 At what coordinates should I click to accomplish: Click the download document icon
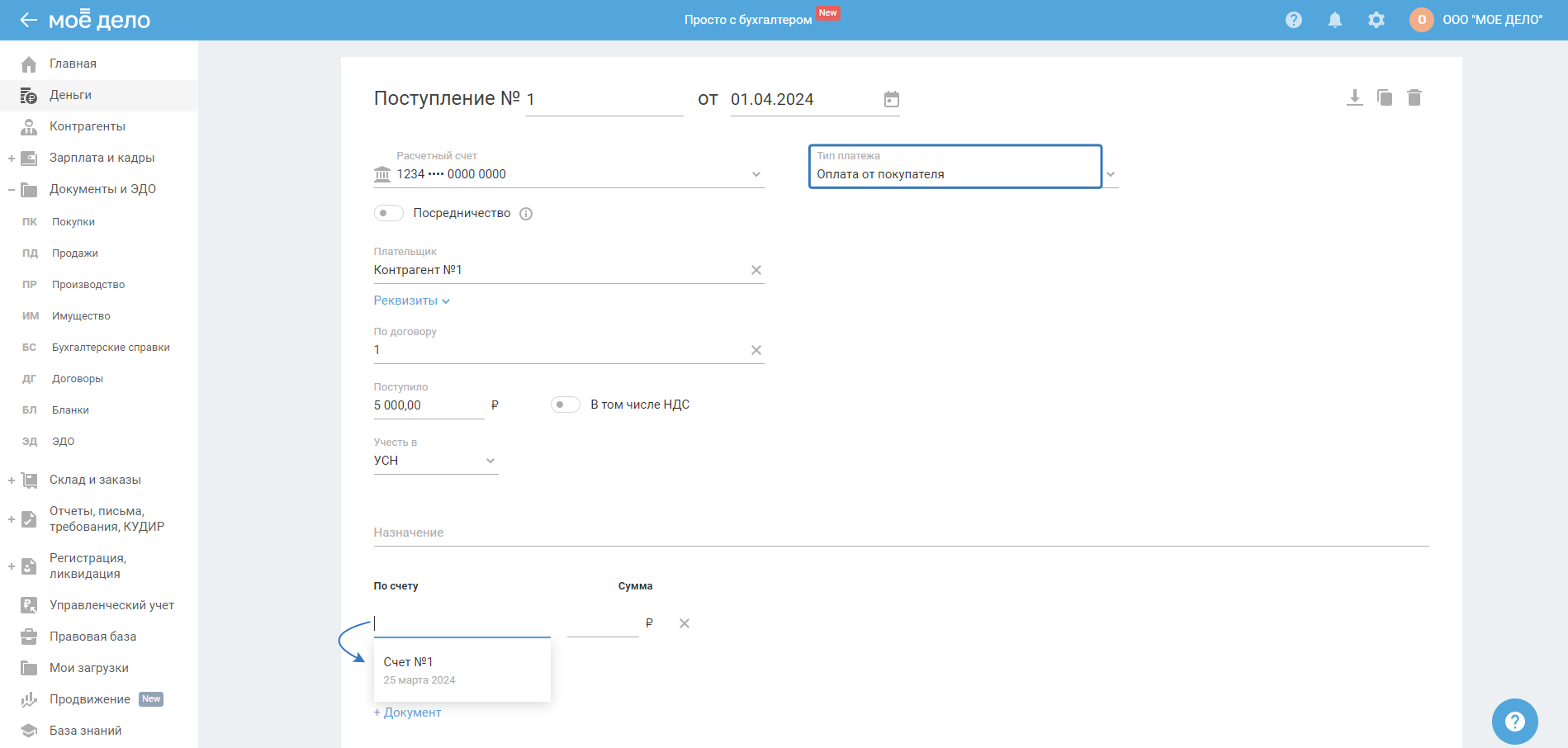click(x=1354, y=98)
